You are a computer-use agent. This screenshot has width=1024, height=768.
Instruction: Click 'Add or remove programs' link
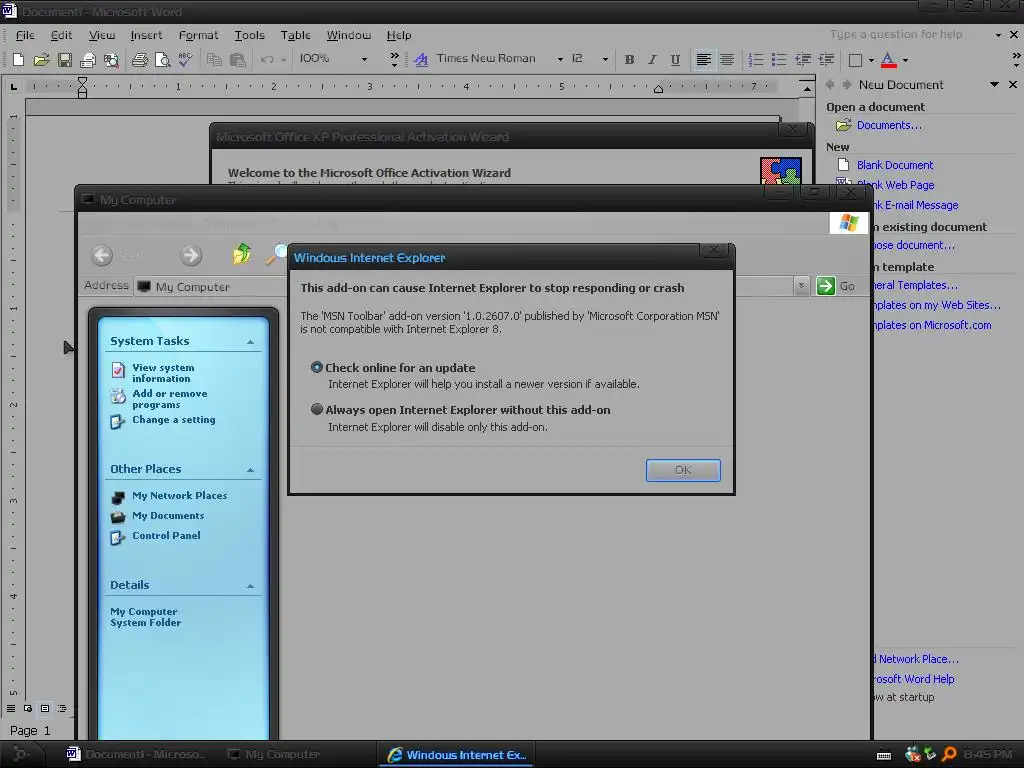click(x=170, y=399)
